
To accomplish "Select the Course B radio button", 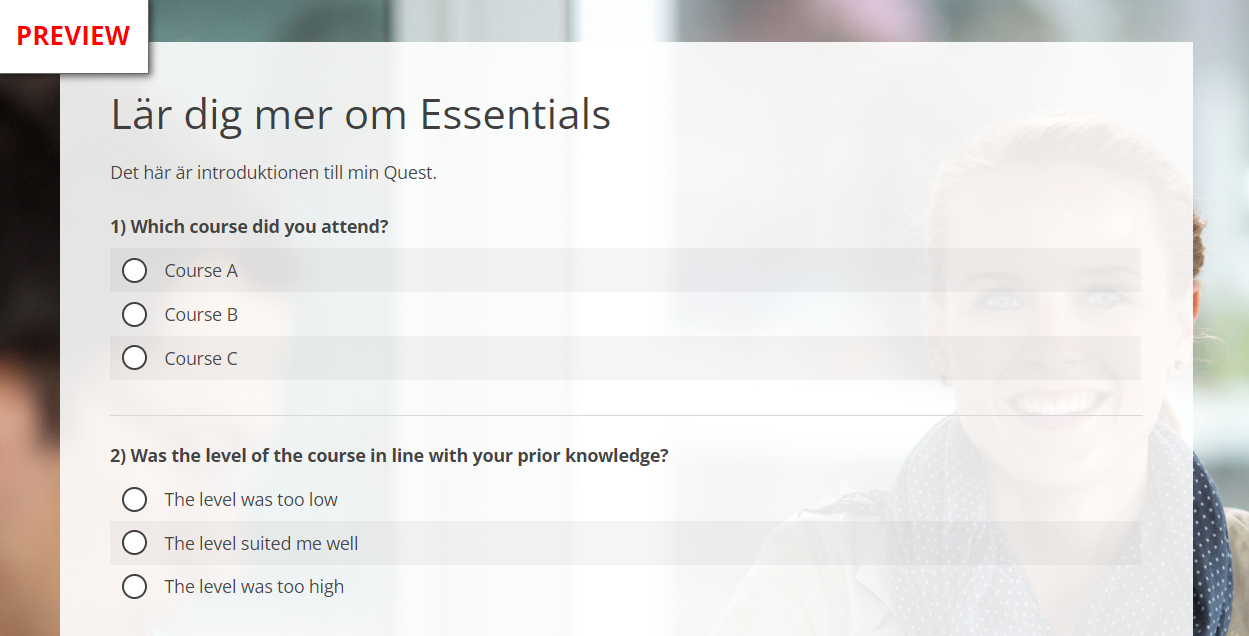I will [x=134, y=315].
